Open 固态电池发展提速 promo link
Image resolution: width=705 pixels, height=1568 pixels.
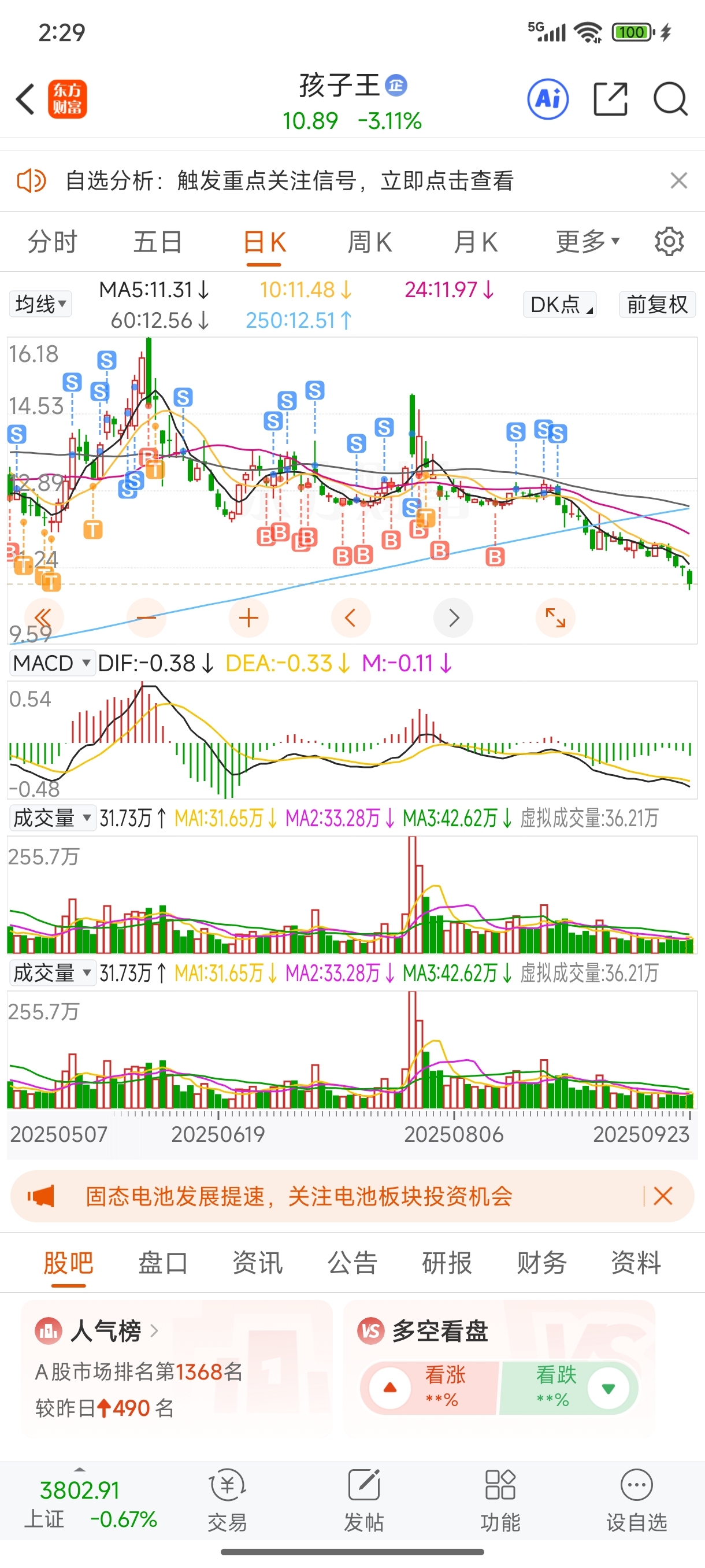[x=299, y=1196]
